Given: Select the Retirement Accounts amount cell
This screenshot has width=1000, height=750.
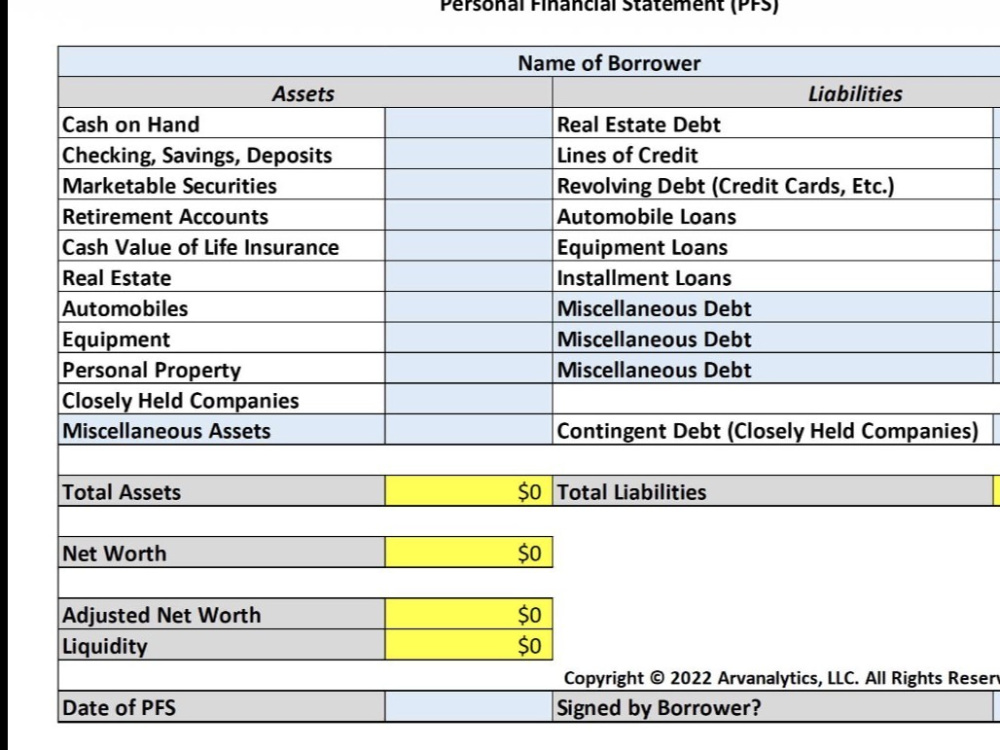Looking at the screenshot, I should click(x=469, y=215).
